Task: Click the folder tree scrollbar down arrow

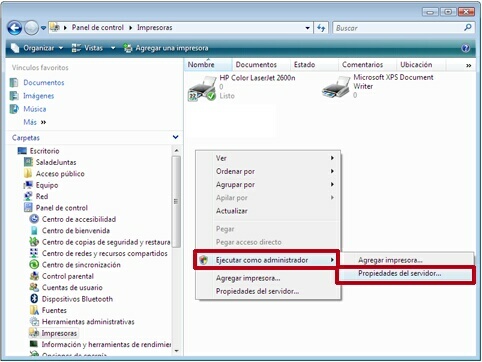Action: click(176, 351)
